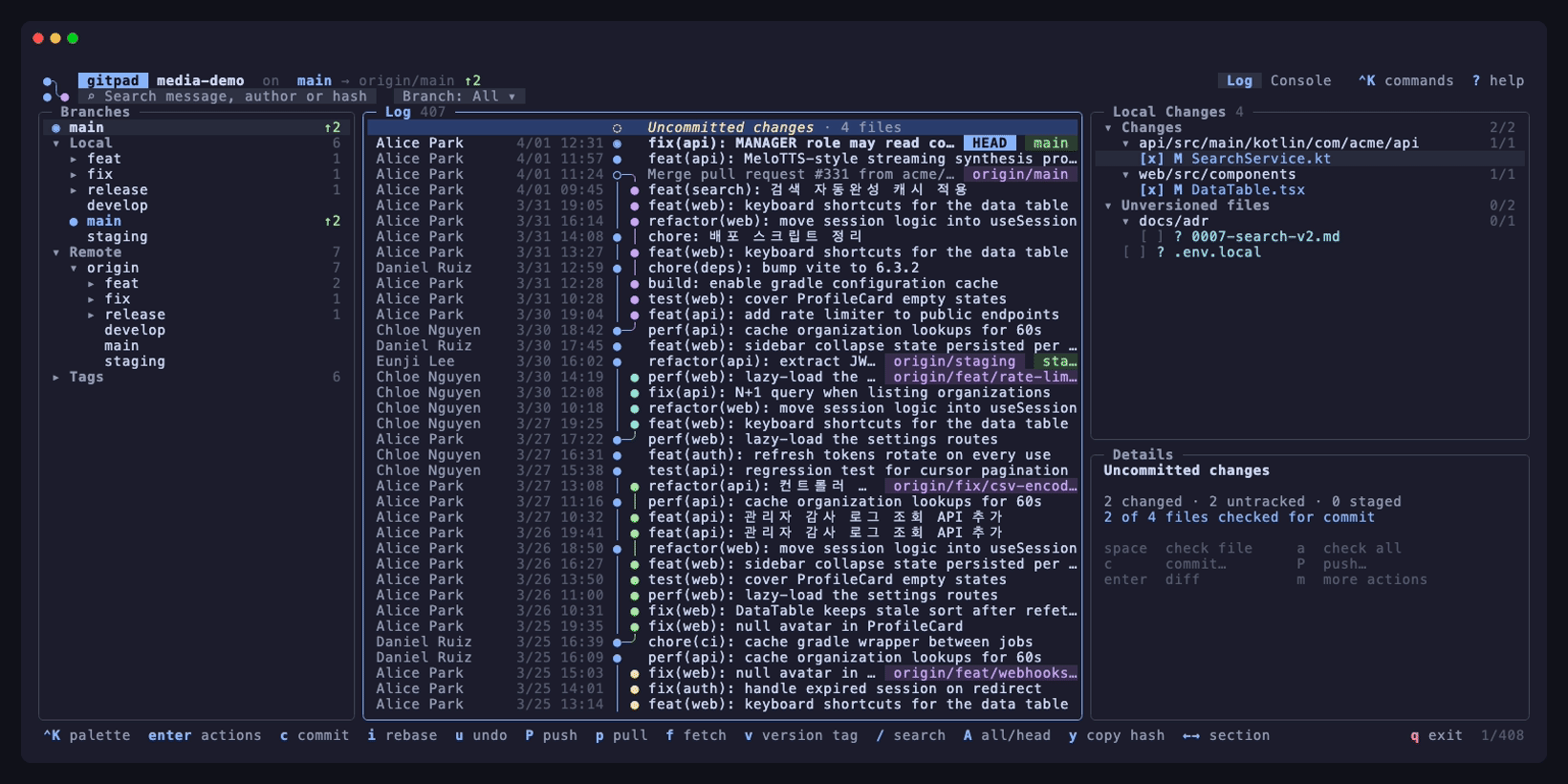This screenshot has width=1568, height=784.
Task: Uncheck SearchService.kt for commit
Action: pos(1151,159)
